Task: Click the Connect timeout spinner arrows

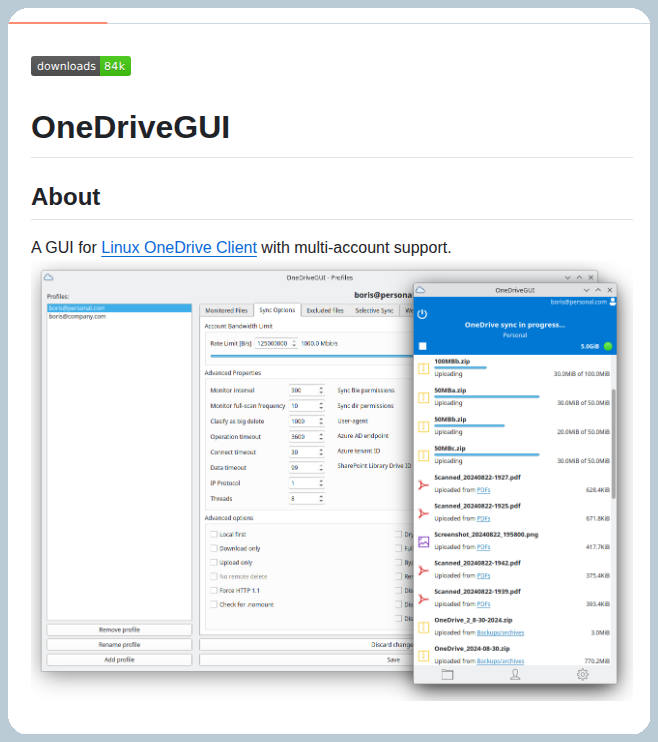Action: click(x=321, y=452)
